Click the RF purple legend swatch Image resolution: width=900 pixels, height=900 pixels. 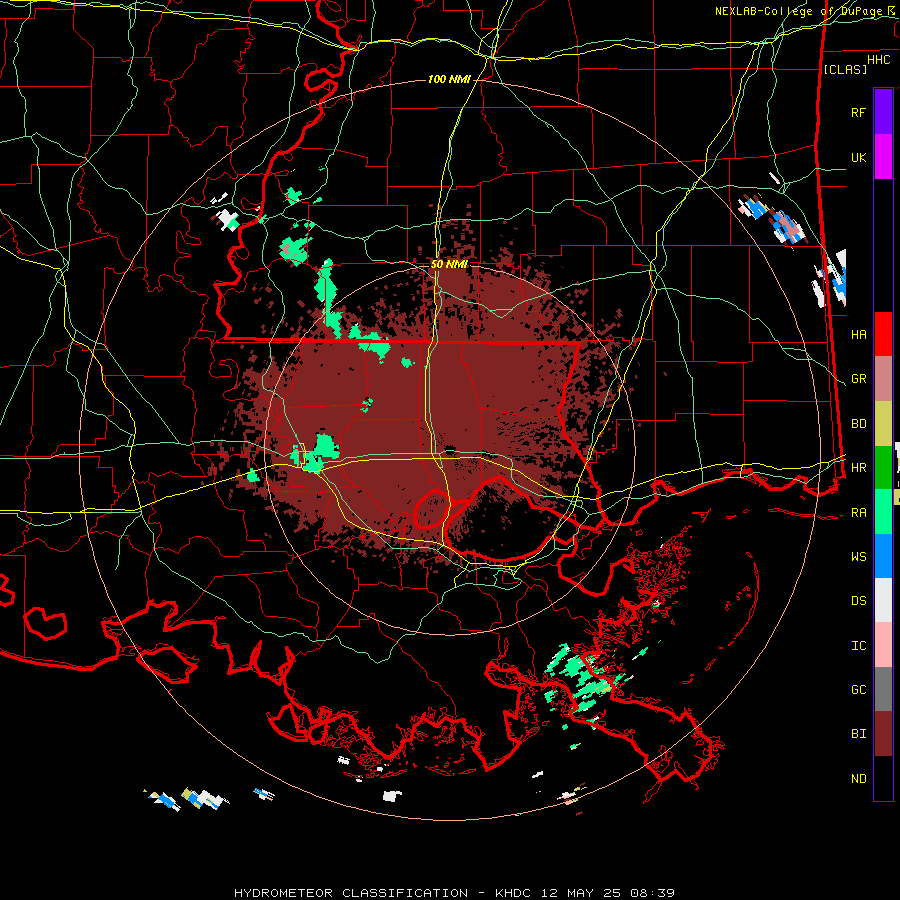[883, 111]
